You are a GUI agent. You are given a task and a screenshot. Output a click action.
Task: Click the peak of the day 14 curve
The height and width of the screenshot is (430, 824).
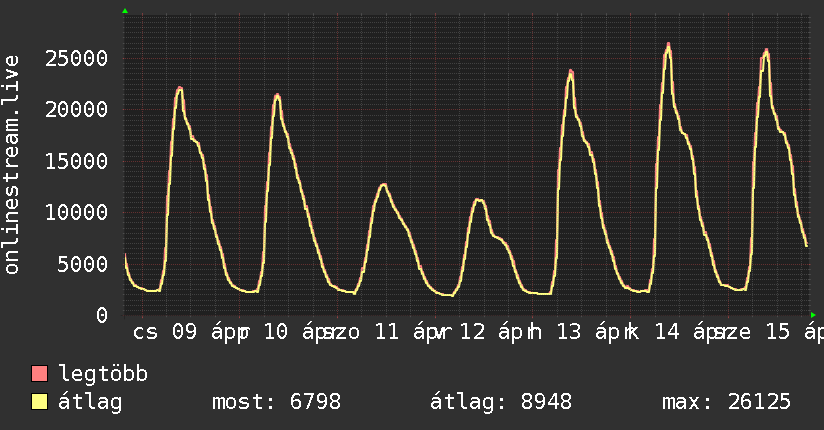[x=668, y=45]
